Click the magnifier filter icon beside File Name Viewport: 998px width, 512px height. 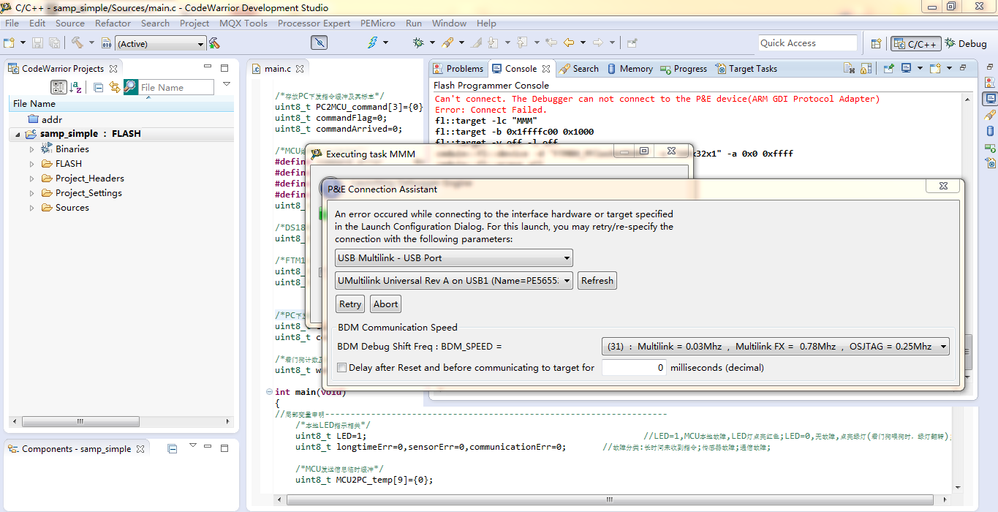(131, 87)
